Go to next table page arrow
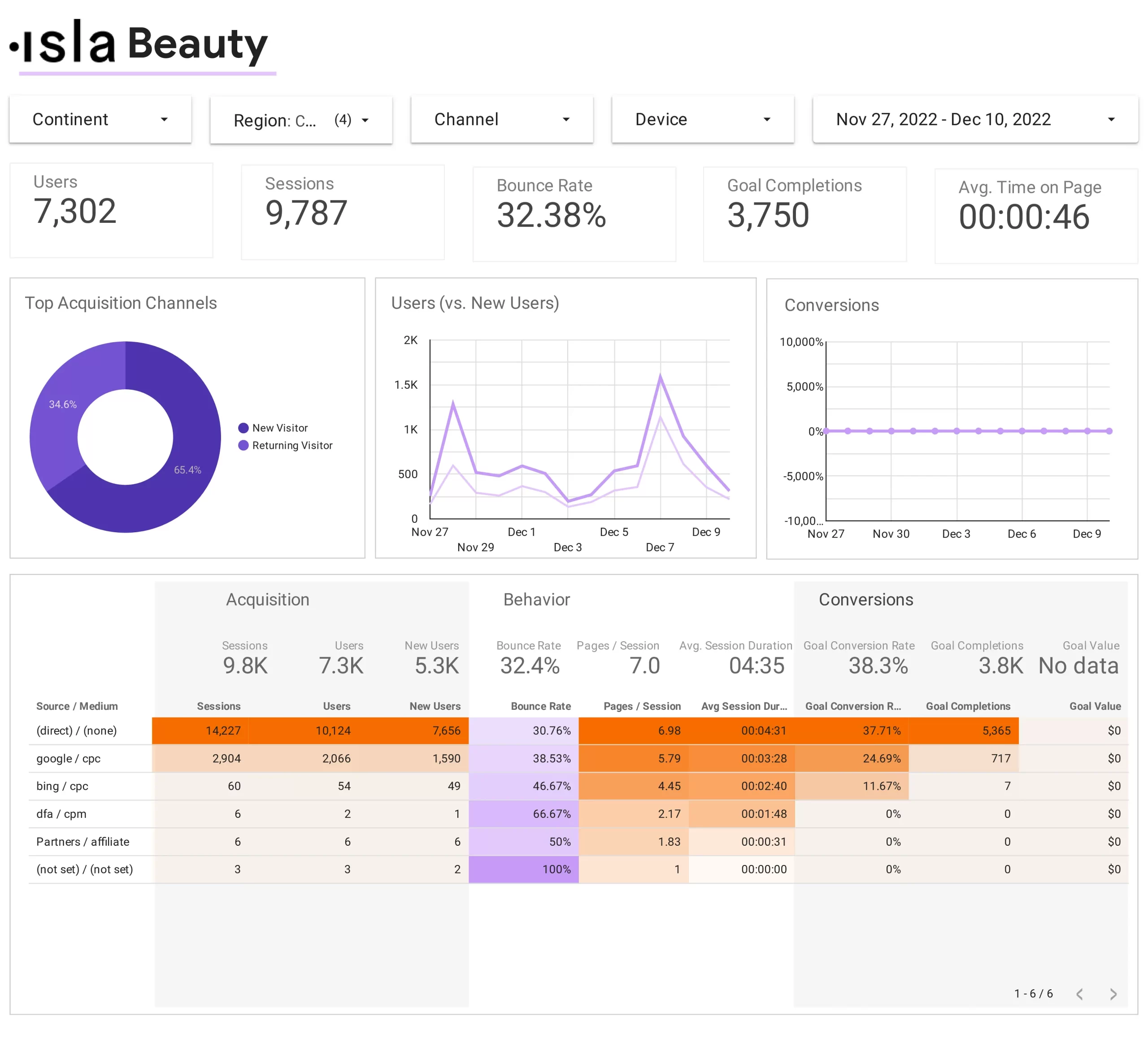The image size is (1148, 1052). click(x=1113, y=994)
